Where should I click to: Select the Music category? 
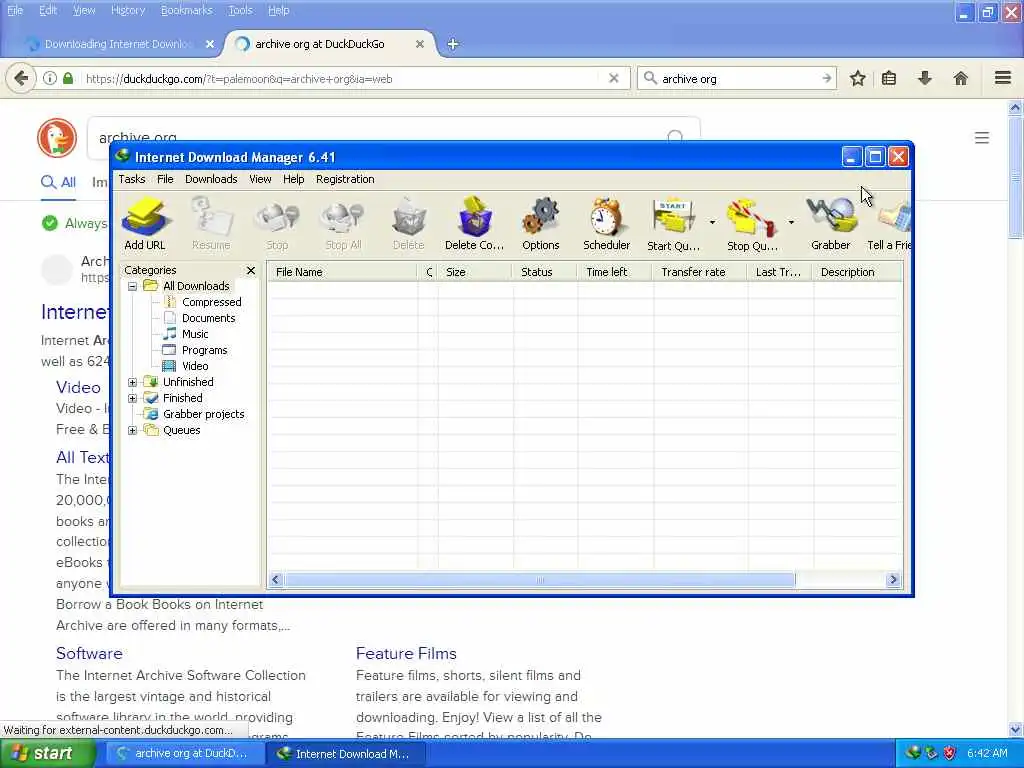point(195,334)
